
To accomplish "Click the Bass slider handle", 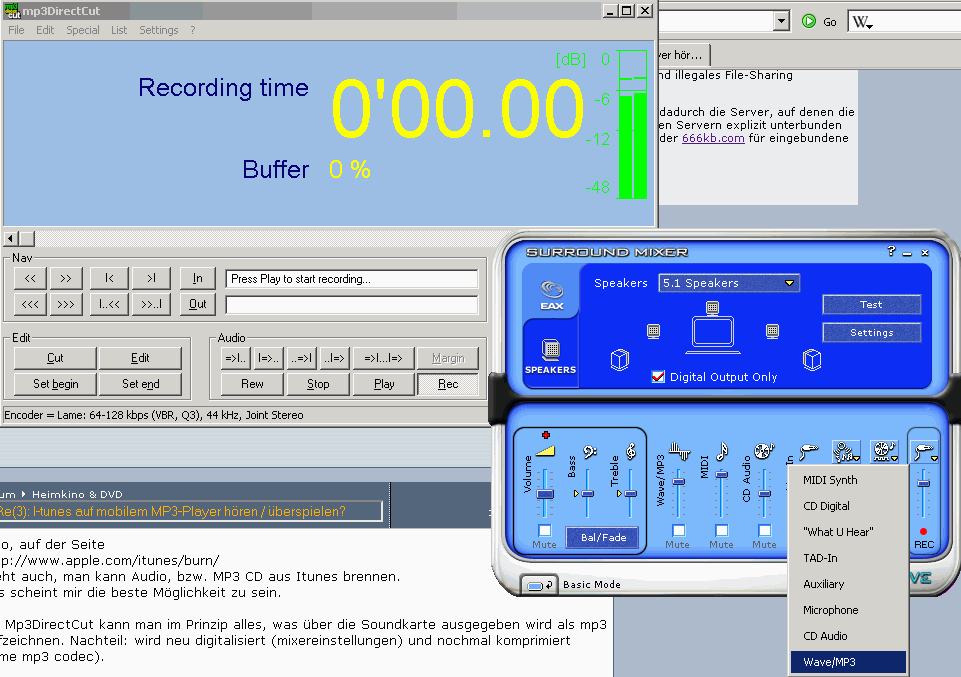I will [x=587, y=494].
